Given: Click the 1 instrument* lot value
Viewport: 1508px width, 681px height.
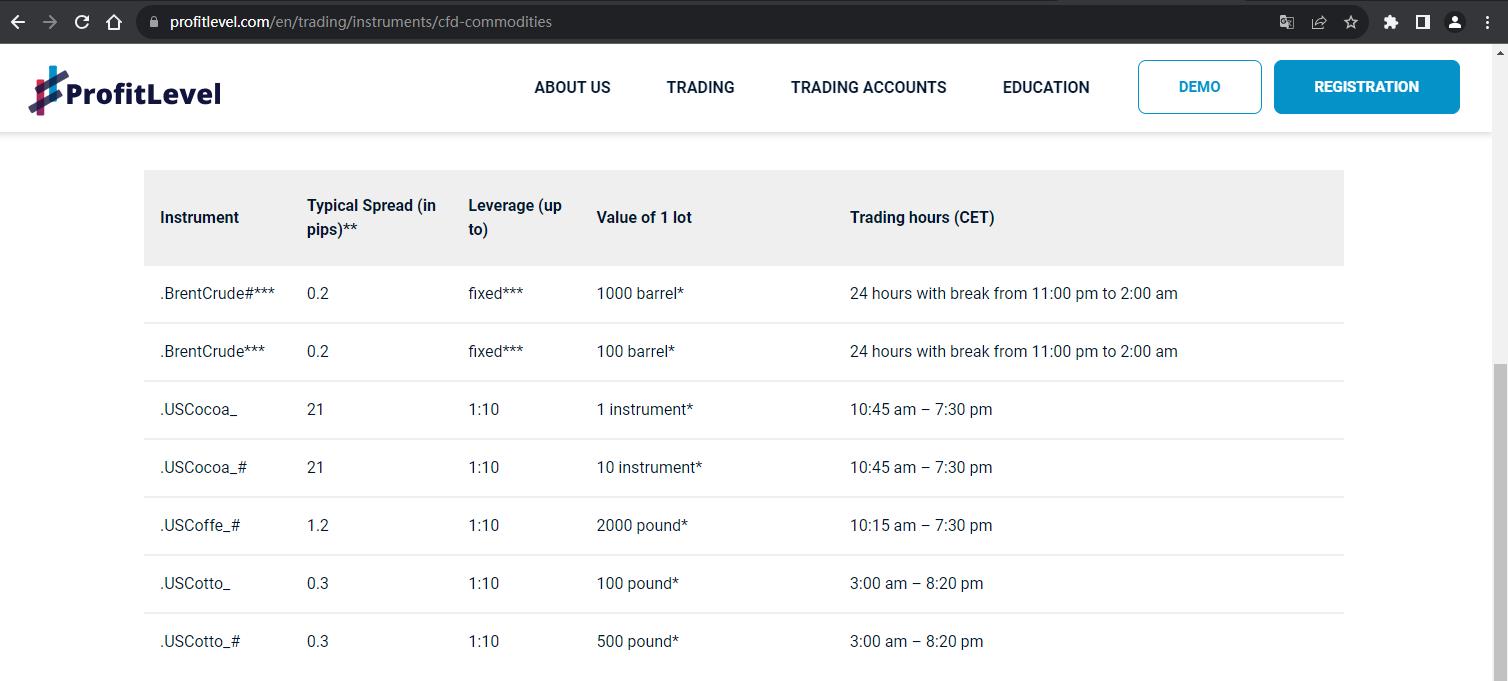Looking at the screenshot, I should (x=644, y=409).
